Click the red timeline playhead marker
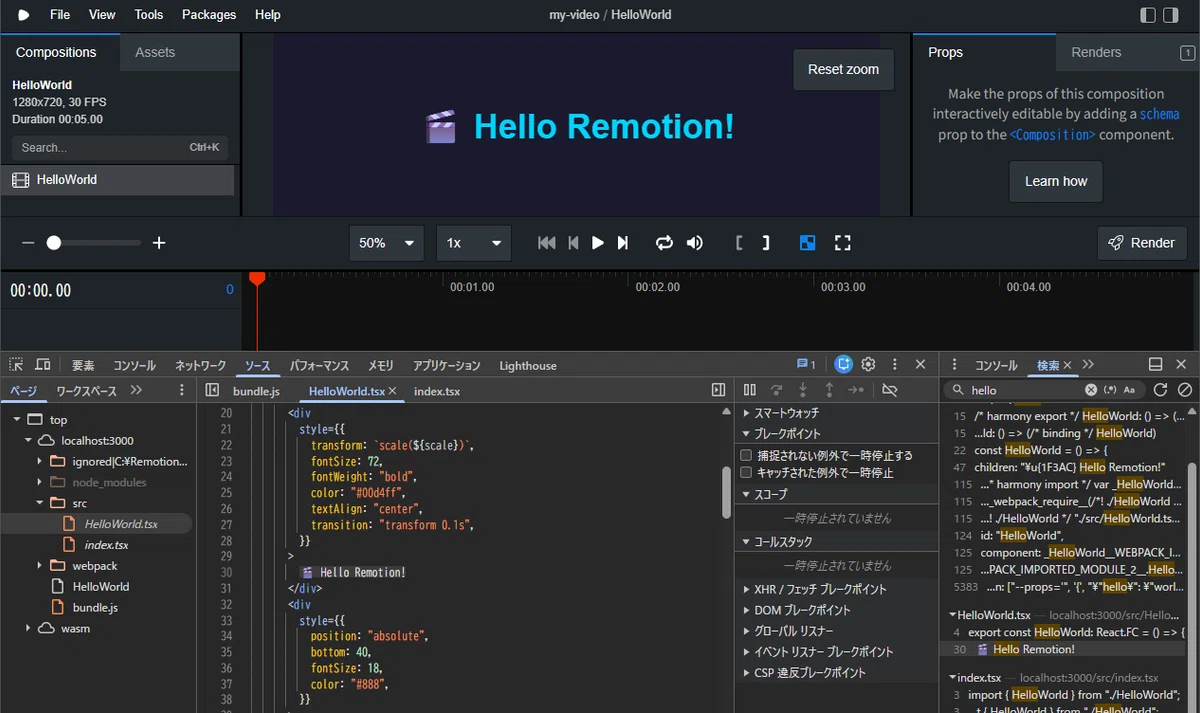The height and width of the screenshot is (713, 1200). pyautogui.click(x=257, y=279)
